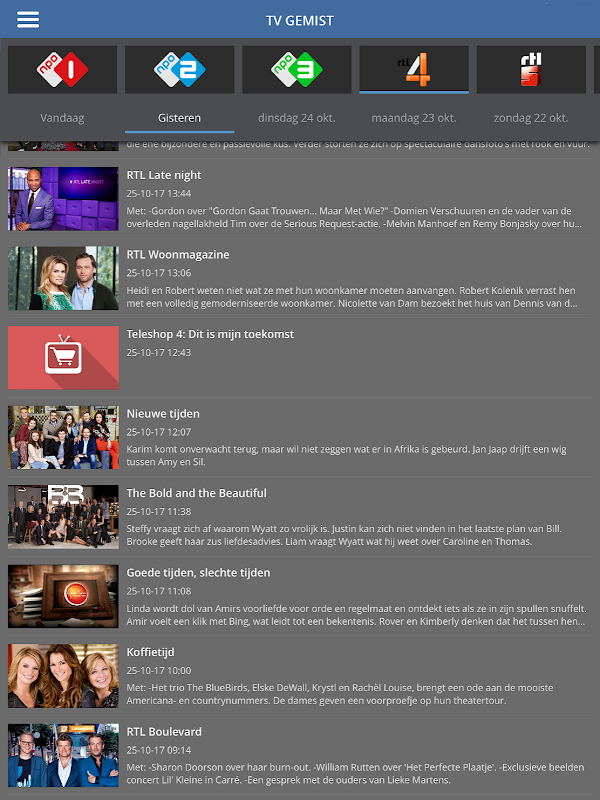Switch to the Vandaag tab
The image size is (600, 800).
62,118
